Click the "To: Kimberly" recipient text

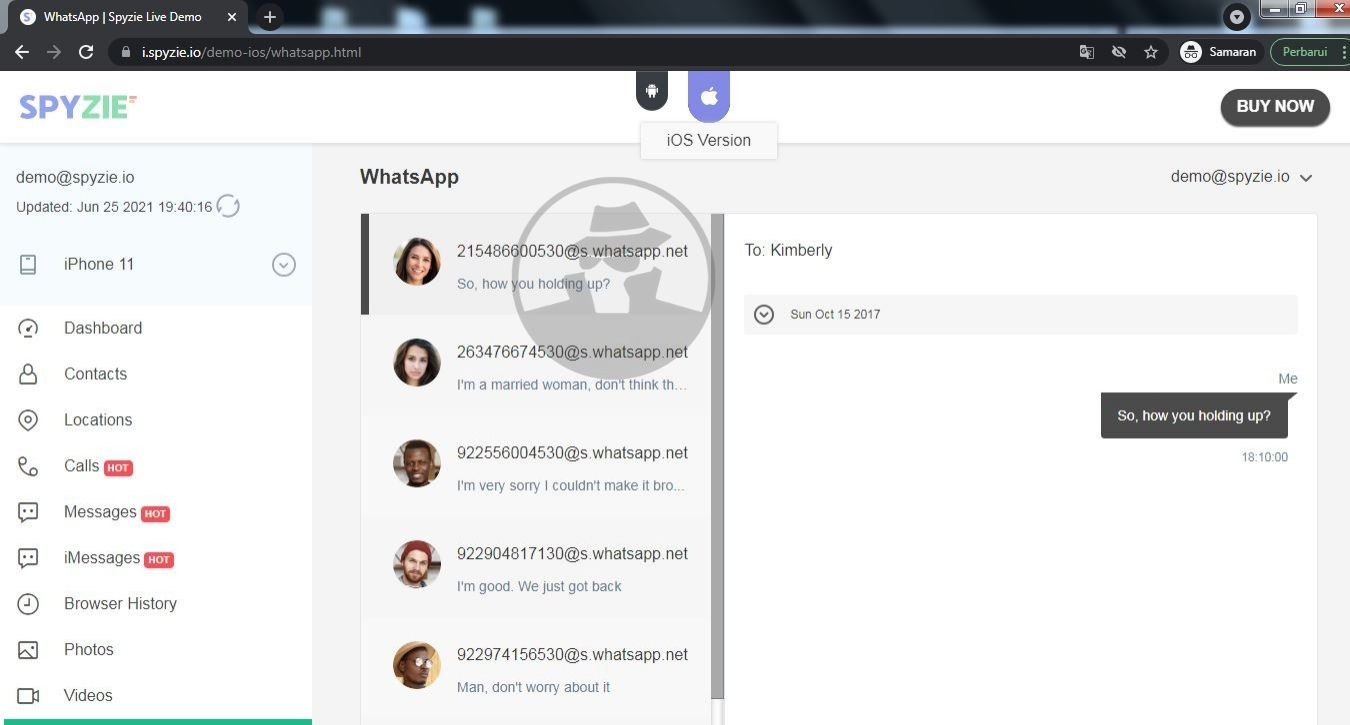(x=788, y=250)
